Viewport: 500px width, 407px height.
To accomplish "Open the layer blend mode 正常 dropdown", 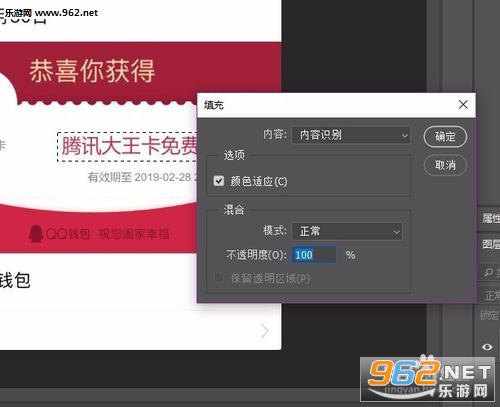I will click(x=492, y=295).
